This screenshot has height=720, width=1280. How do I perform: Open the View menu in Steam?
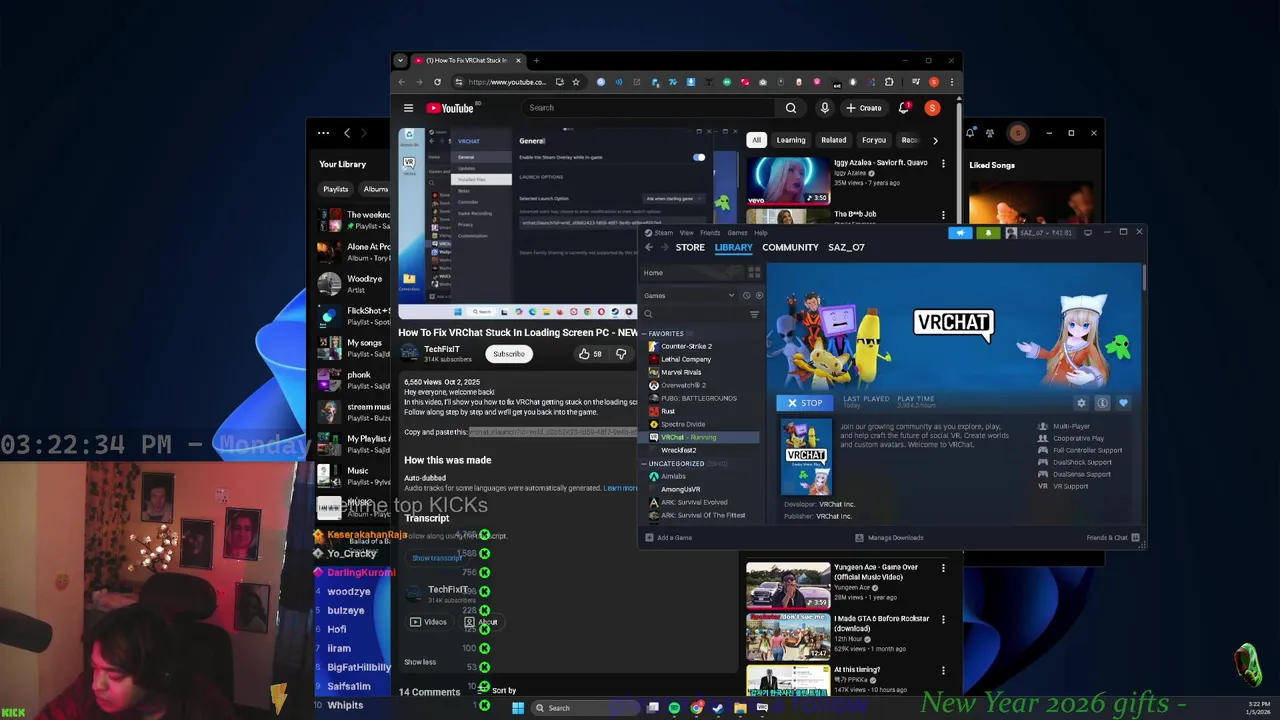tap(687, 233)
